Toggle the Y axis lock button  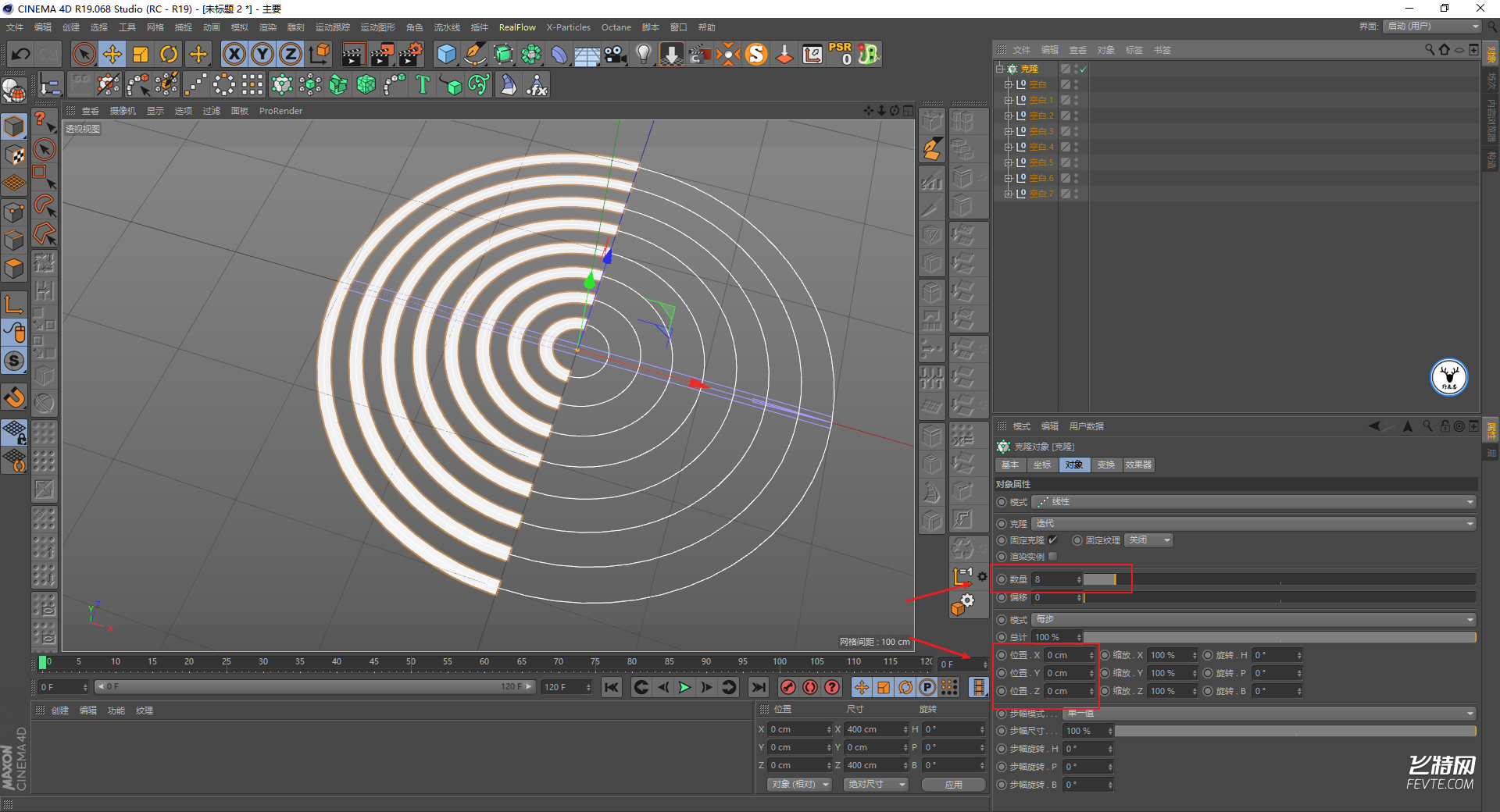(262, 54)
